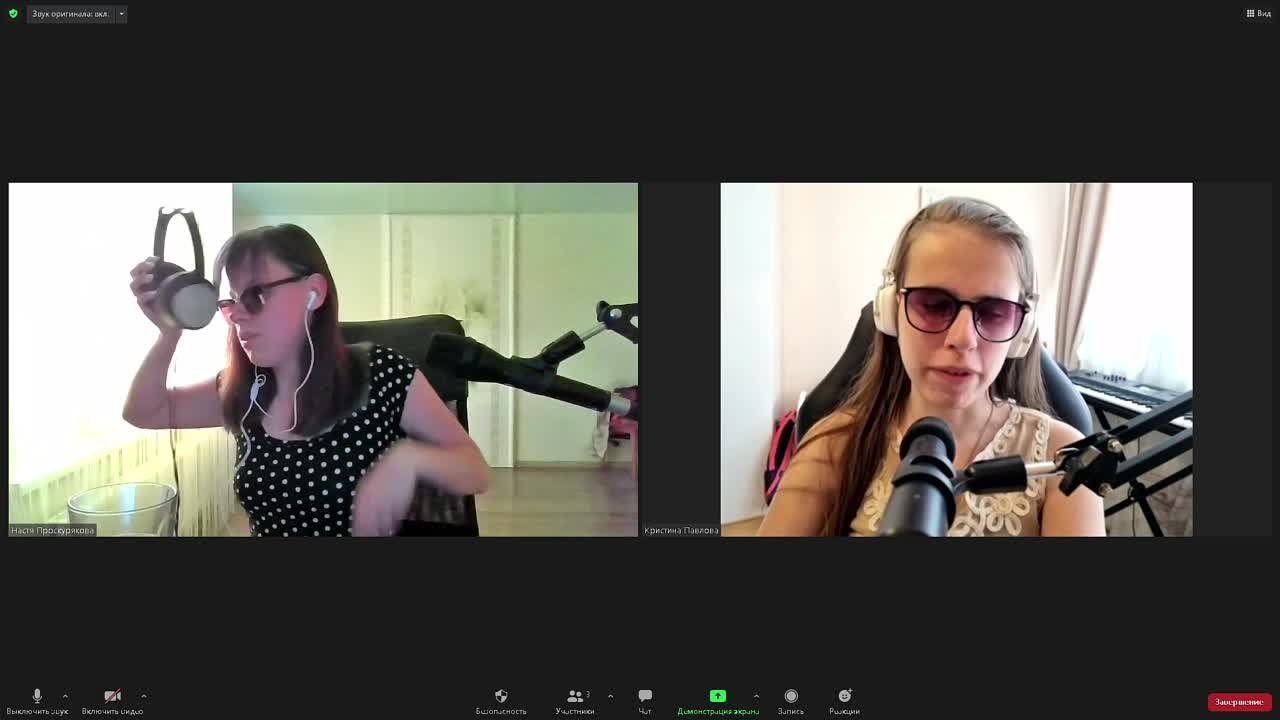The width and height of the screenshot is (1280, 720).
Task: Click the View grid icon
Action: 1250,14
